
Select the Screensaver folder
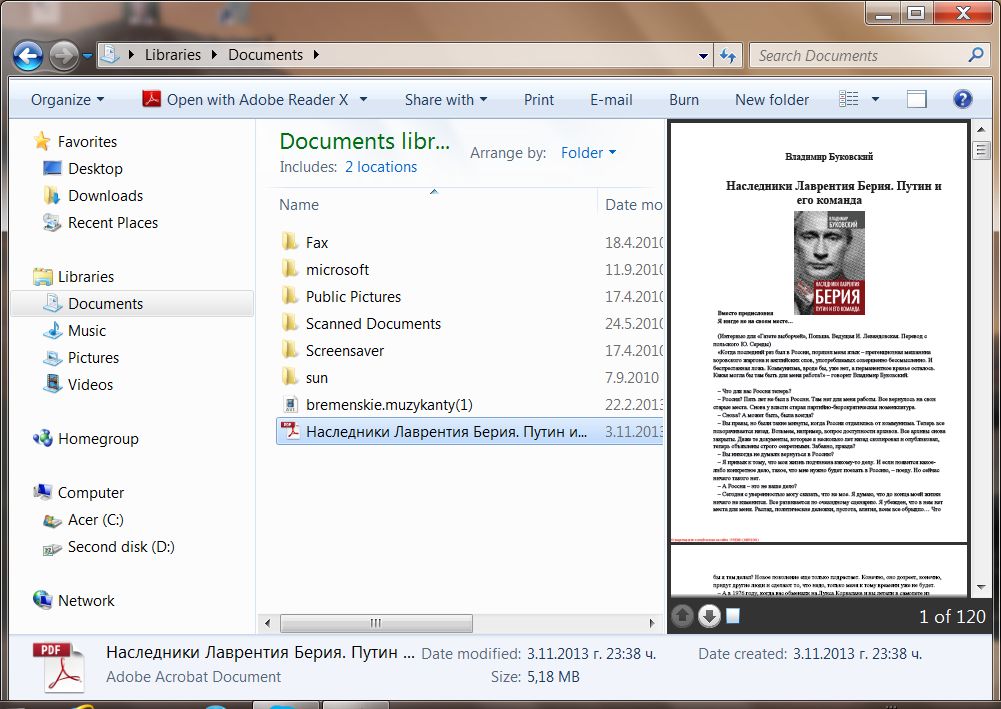pos(469,350)
